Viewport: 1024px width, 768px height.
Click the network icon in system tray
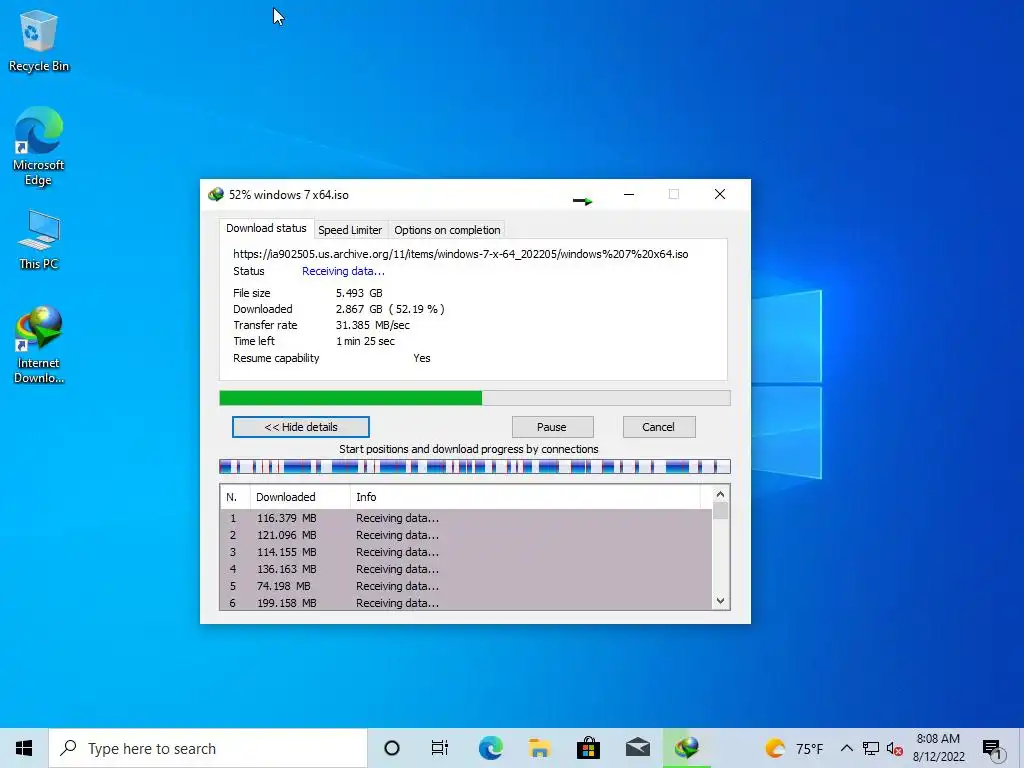coord(871,748)
